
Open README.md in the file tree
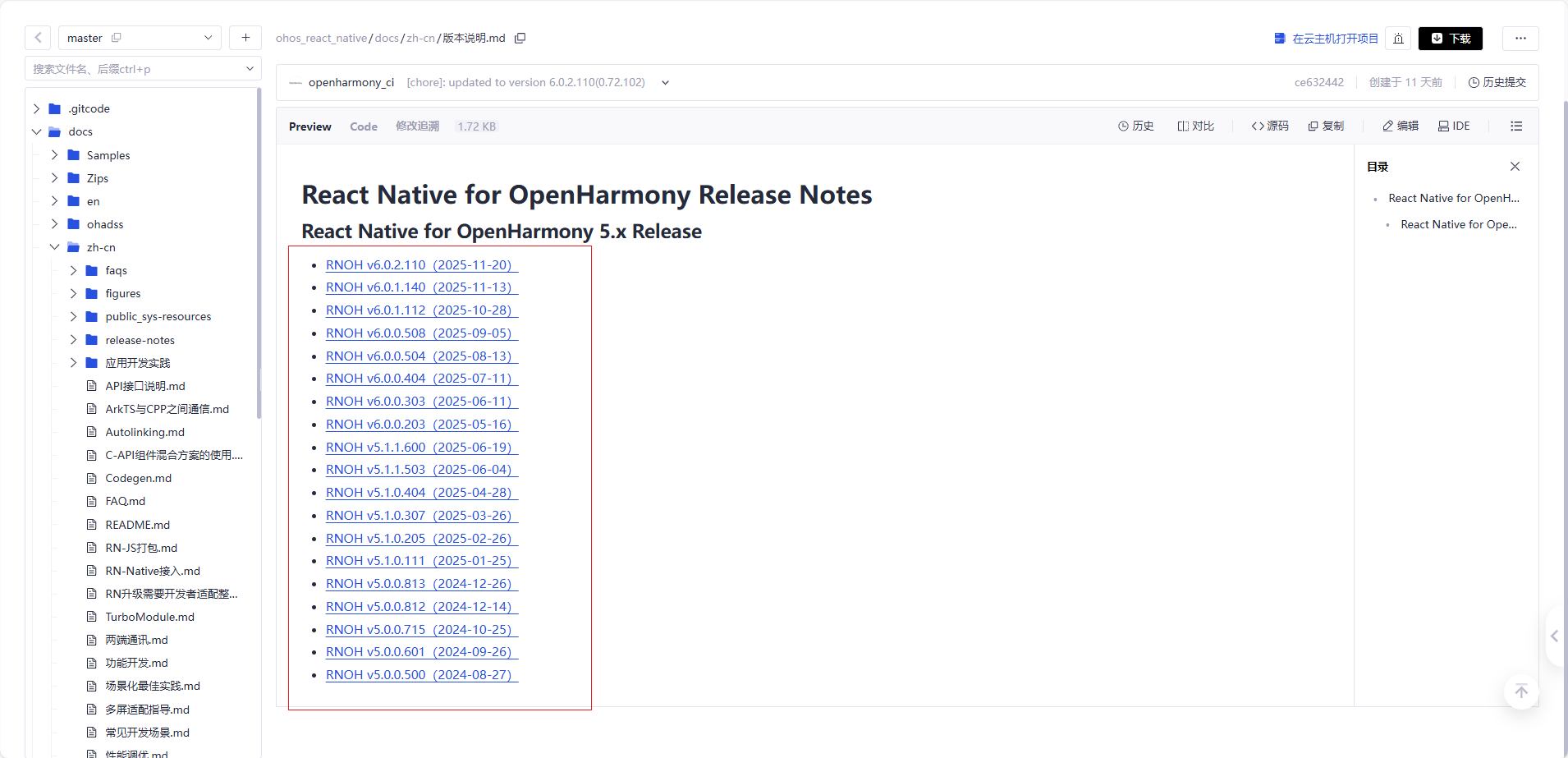click(137, 525)
